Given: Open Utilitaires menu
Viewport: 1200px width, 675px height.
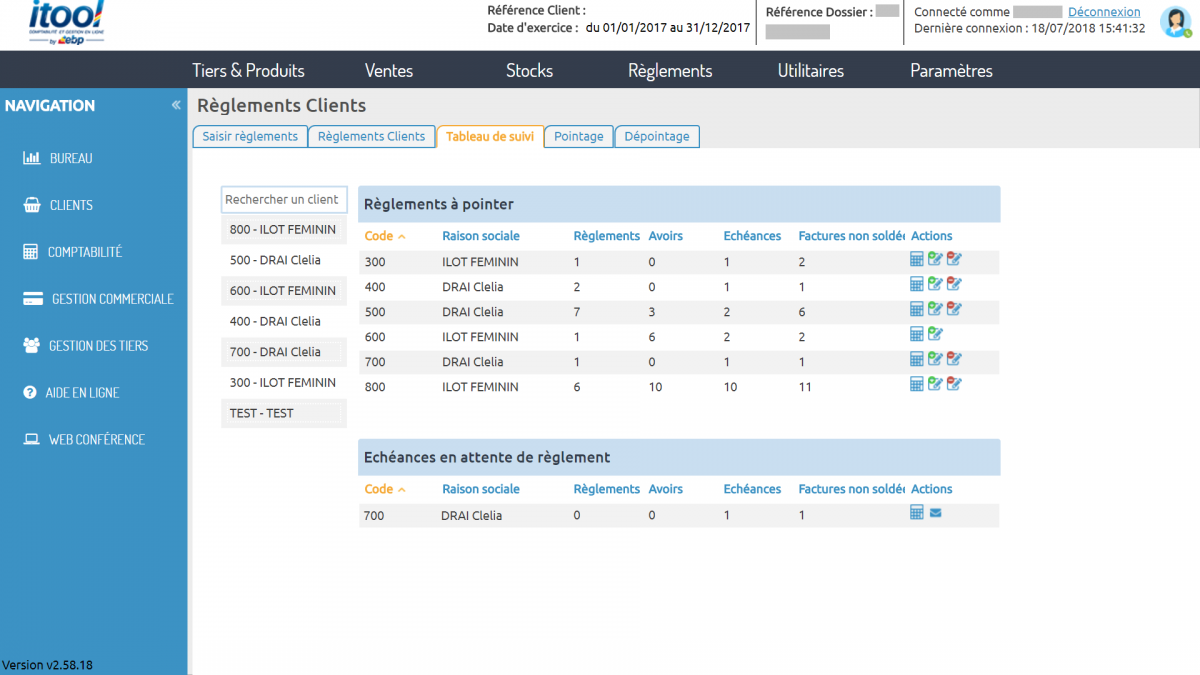Looking at the screenshot, I should [x=811, y=70].
